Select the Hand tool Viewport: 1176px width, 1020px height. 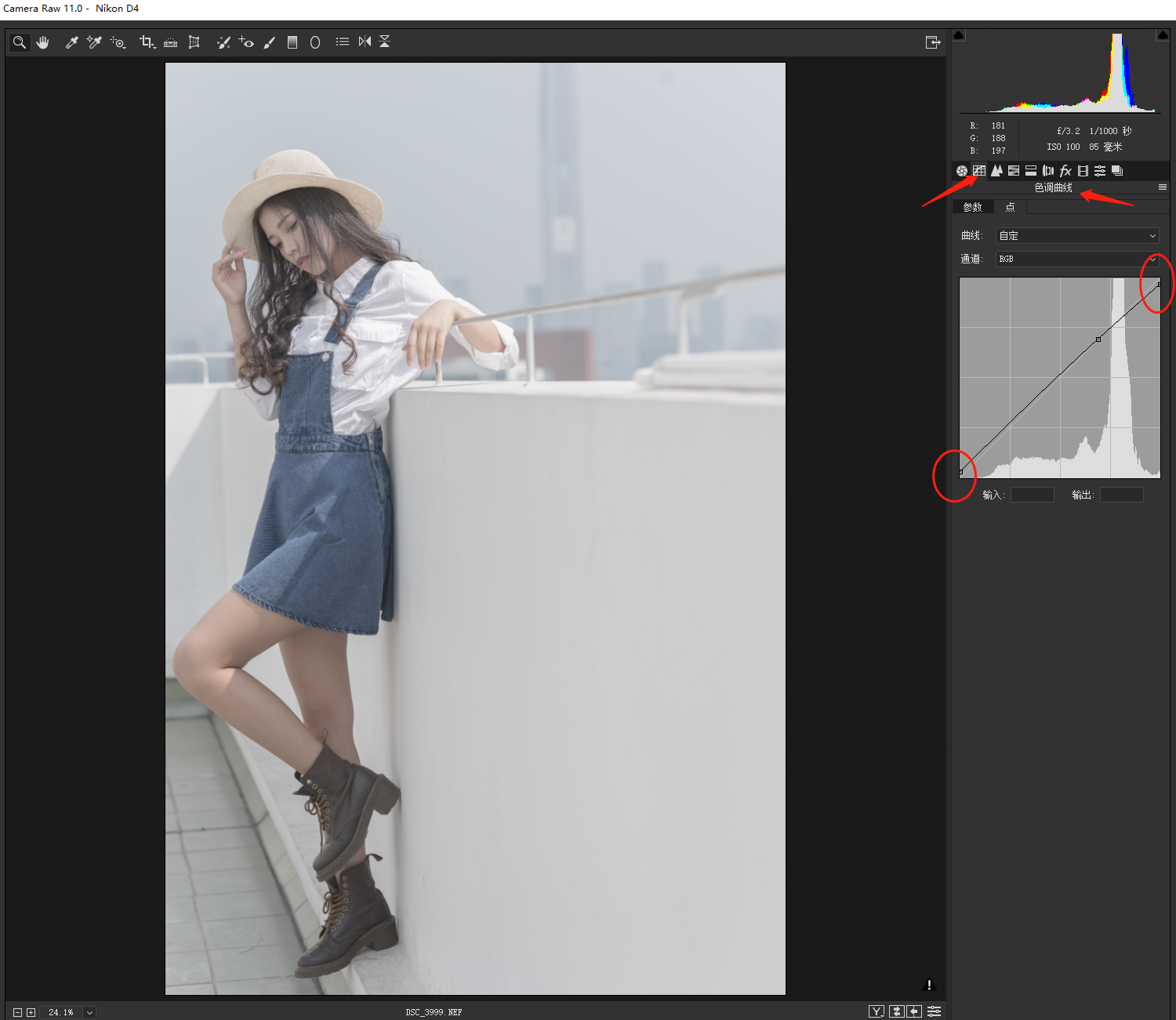43,42
